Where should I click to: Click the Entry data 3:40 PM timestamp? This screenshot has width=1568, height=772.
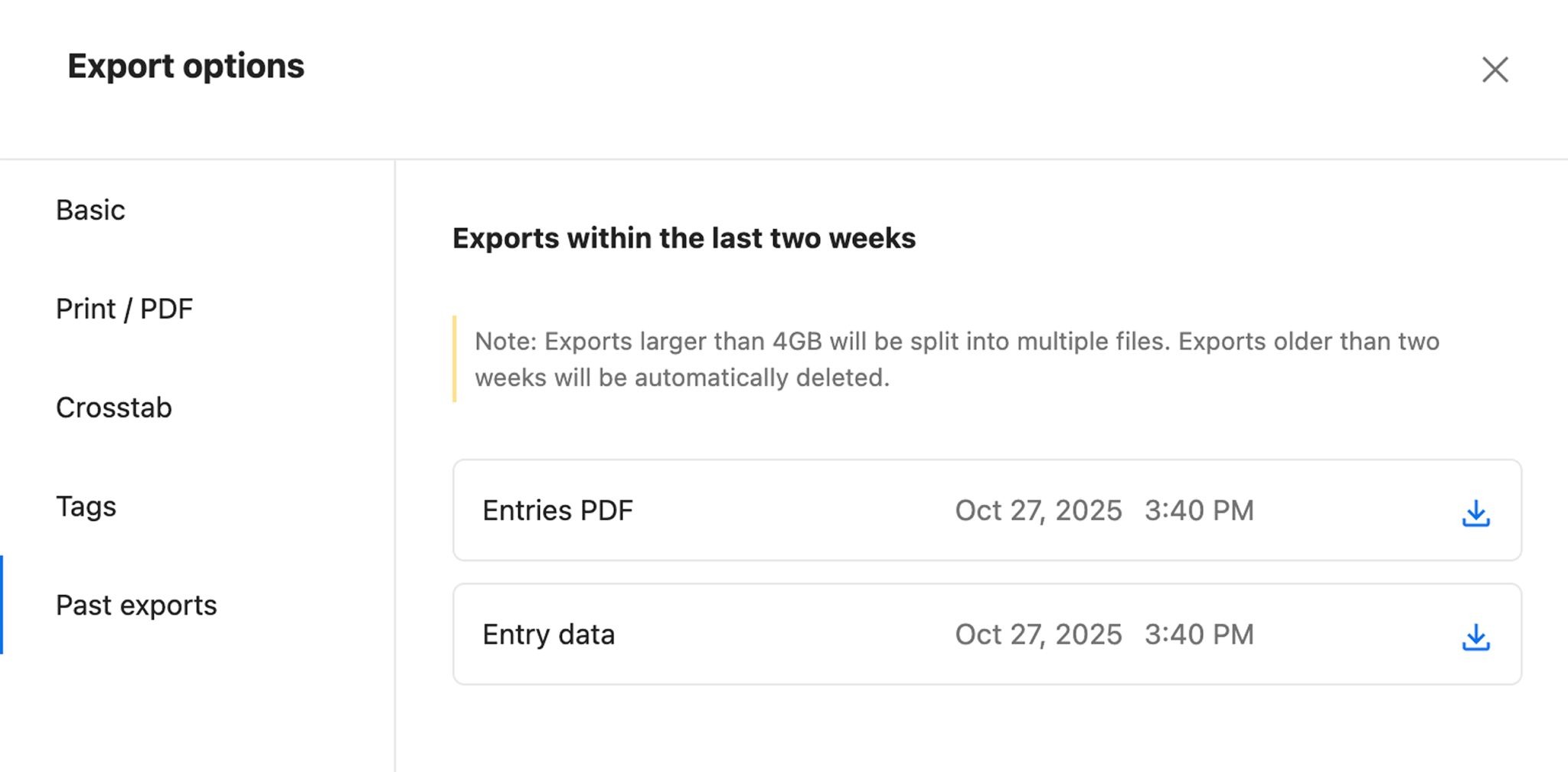pos(1199,634)
